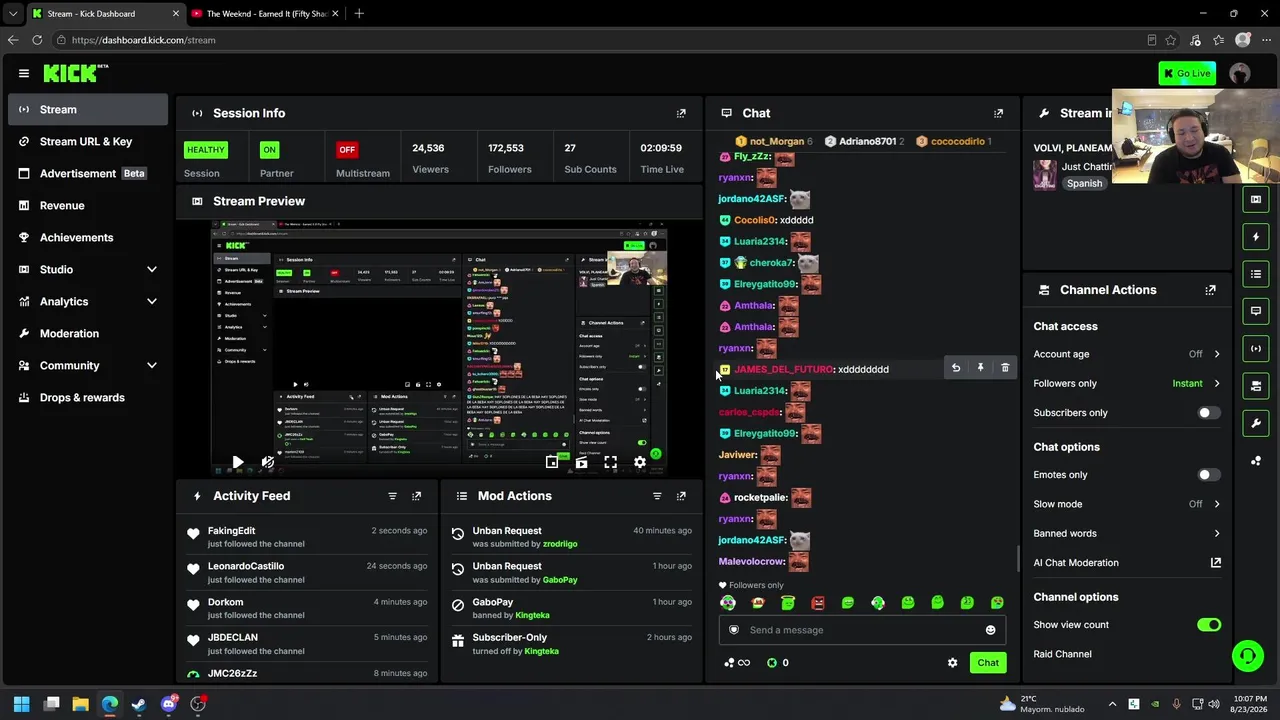Click the Just Chatting category thumbnail
The height and width of the screenshot is (720, 1280).
click(x=1045, y=175)
